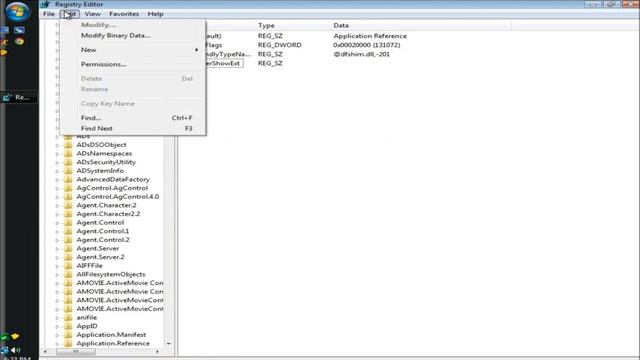This screenshot has height=360, width=640.
Task: Open the Favorites menu
Action: 124,14
